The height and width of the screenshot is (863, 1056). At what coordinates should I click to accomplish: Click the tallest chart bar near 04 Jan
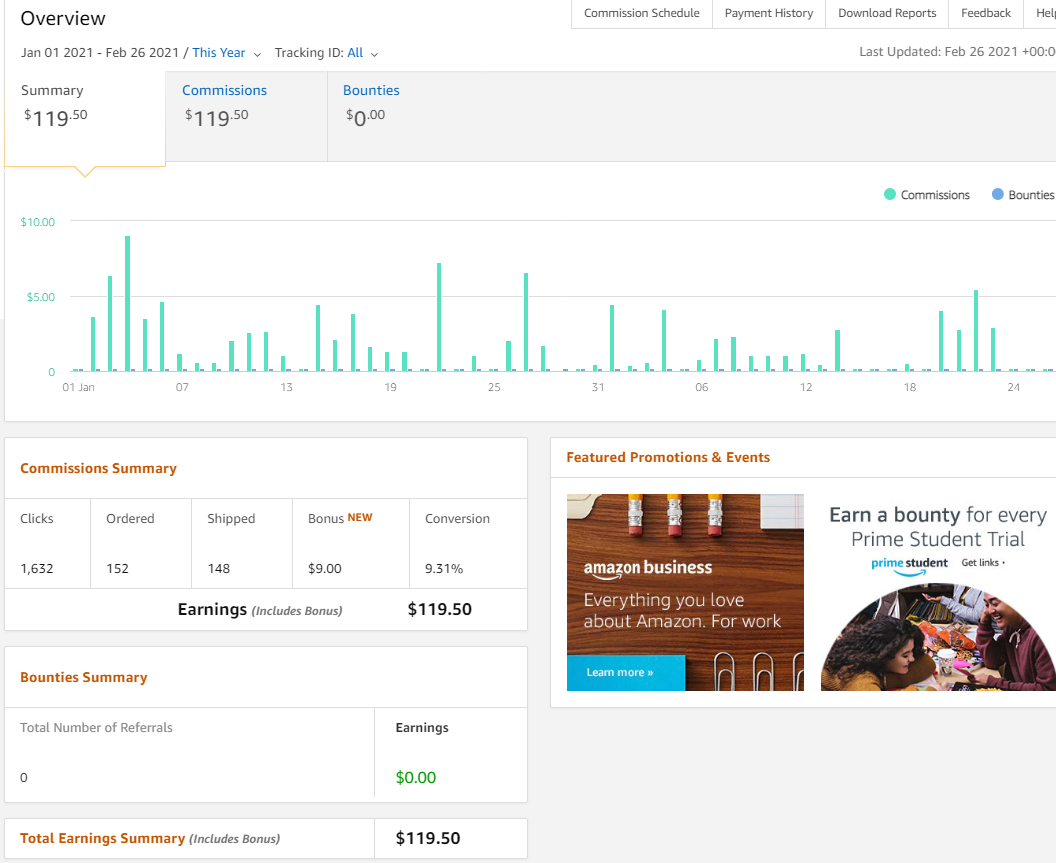coord(127,303)
